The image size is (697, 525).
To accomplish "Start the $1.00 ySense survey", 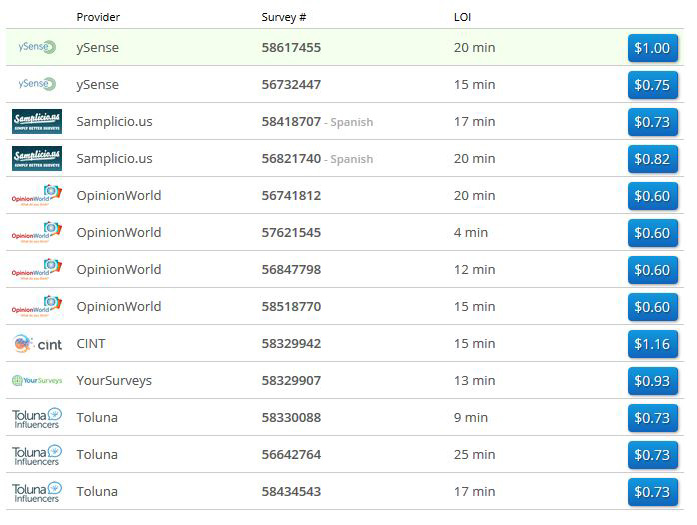I will [x=652, y=48].
